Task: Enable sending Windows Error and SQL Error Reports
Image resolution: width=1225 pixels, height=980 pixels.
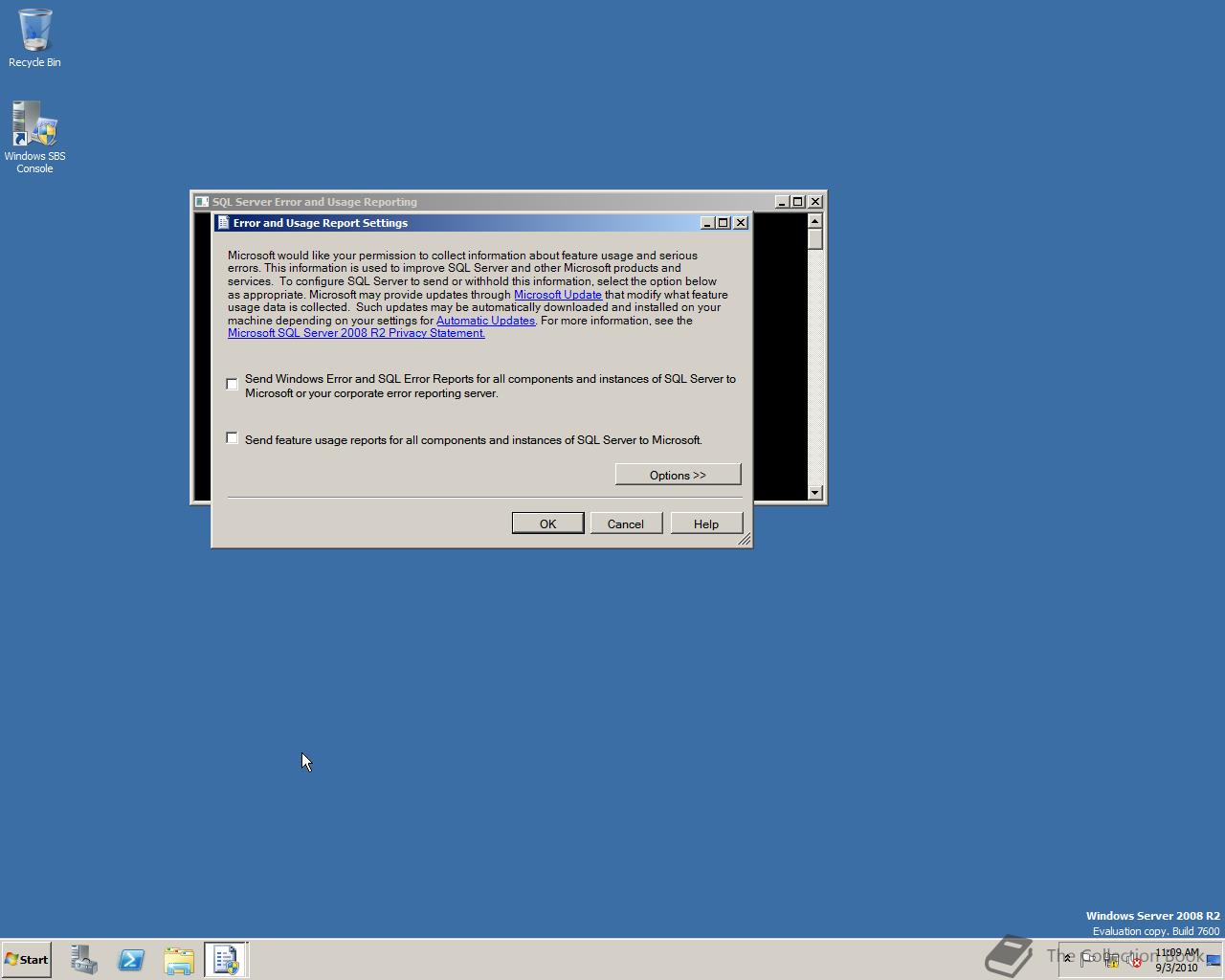Action: tap(232, 384)
